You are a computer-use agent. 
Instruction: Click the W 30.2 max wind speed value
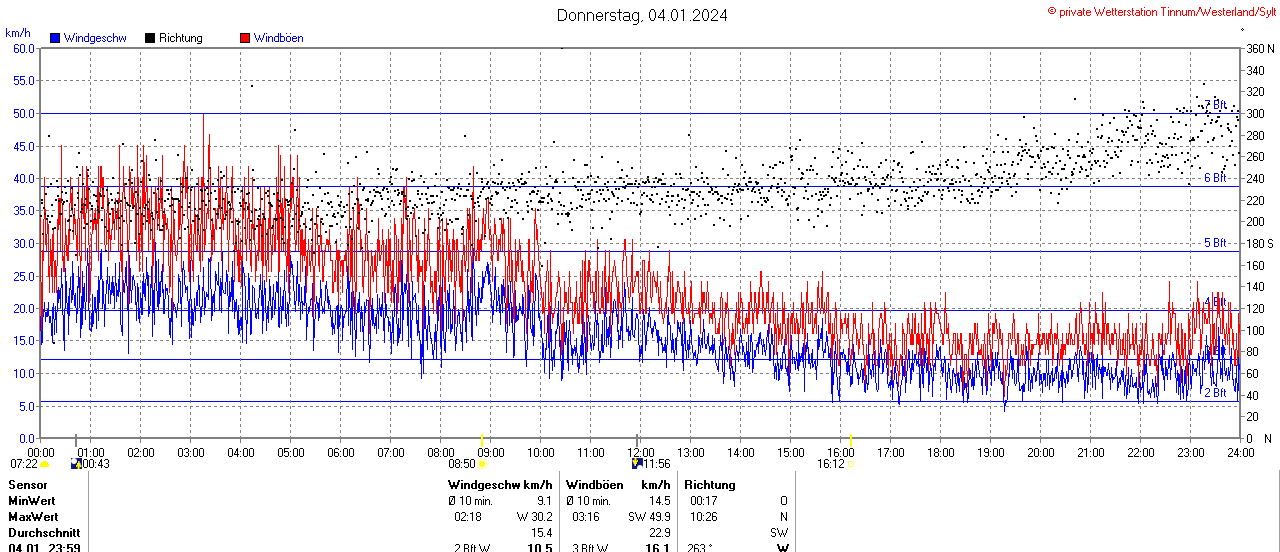coord(535,517)
